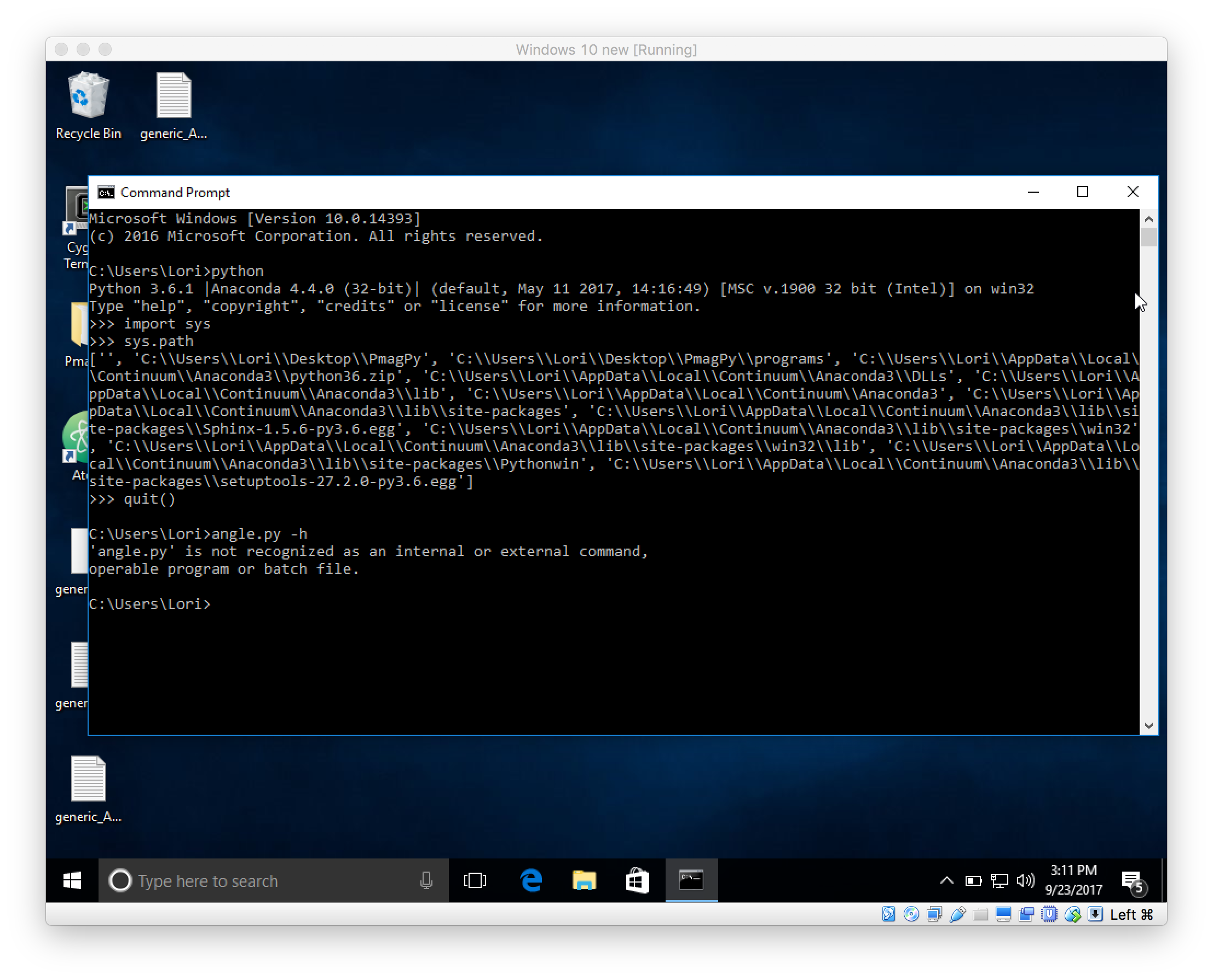Open File Explorer from the taskbar
The image size is (1213, 980).
click(582, 880)
